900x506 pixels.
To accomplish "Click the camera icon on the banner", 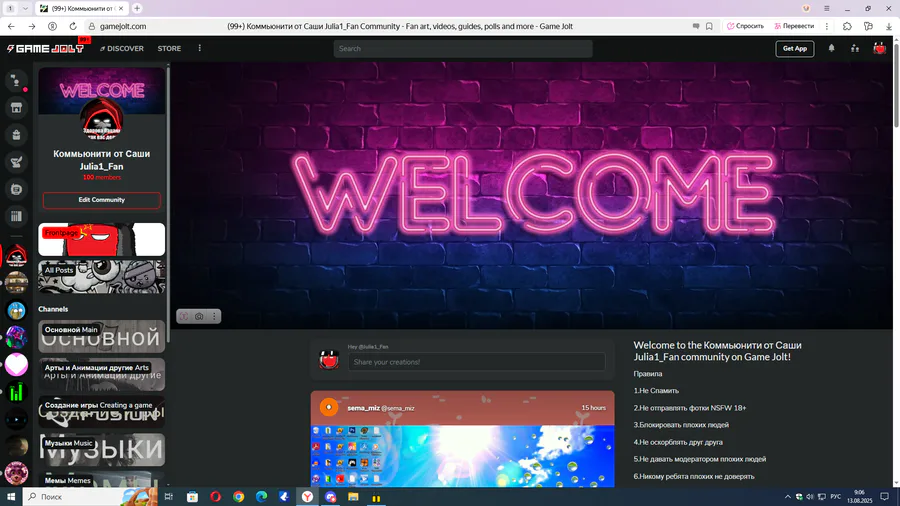I will click(199, 317).
